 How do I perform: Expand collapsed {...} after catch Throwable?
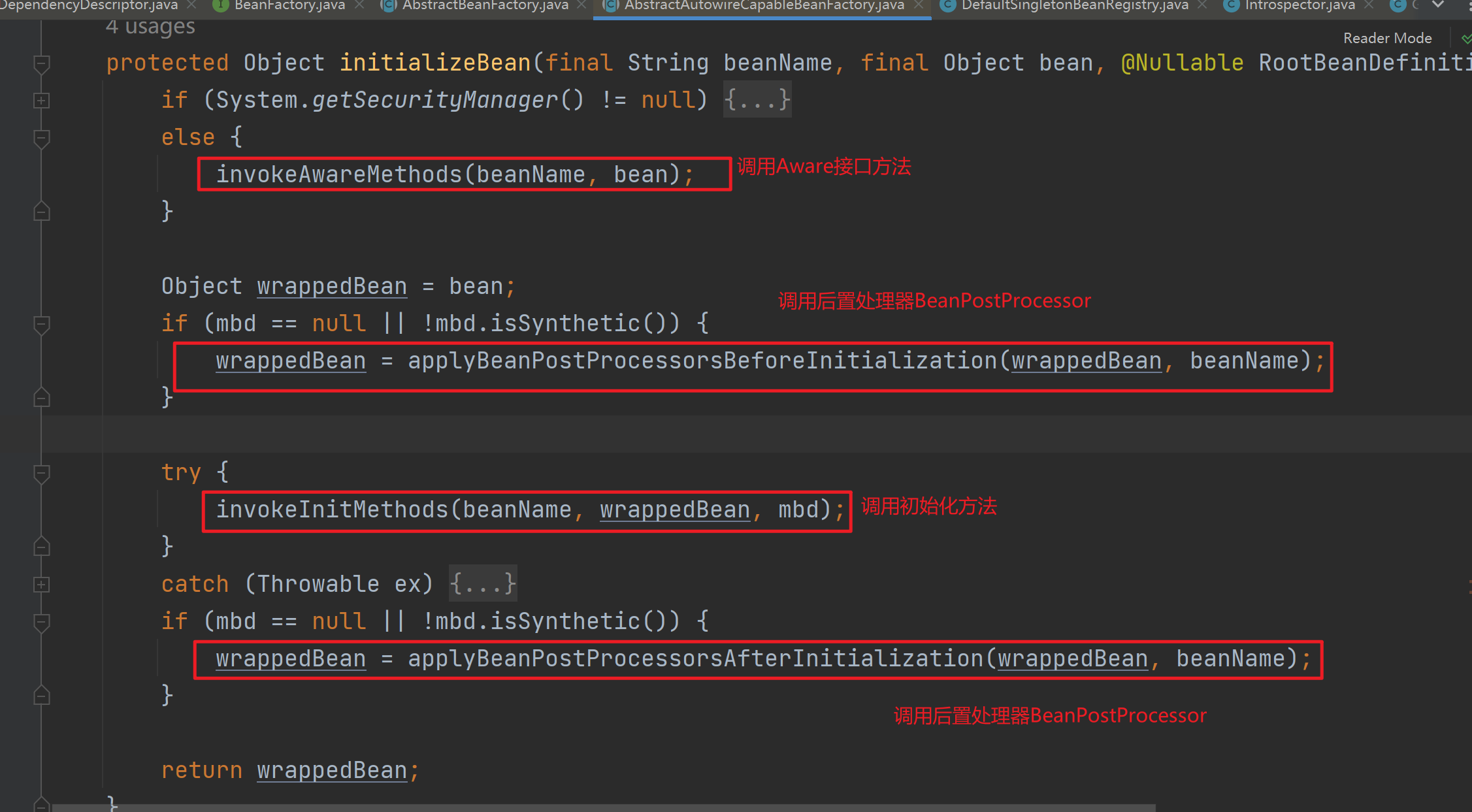point(483,584)
